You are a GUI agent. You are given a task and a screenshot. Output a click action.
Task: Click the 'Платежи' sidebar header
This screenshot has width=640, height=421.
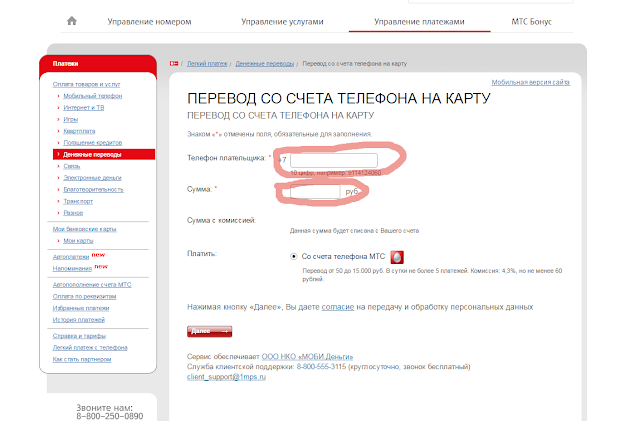65,64
